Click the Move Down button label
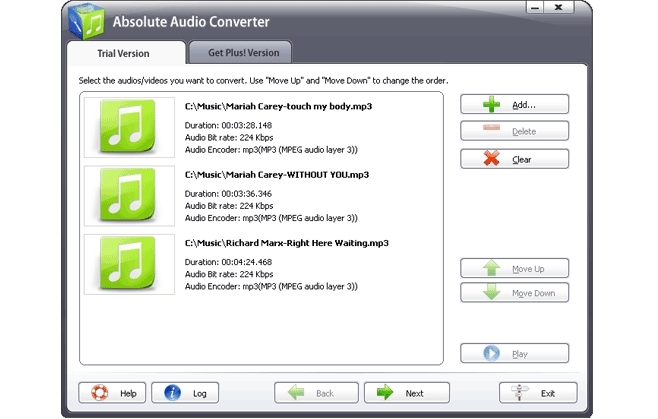Screen dimensions: 658x419 pos(533,293)
